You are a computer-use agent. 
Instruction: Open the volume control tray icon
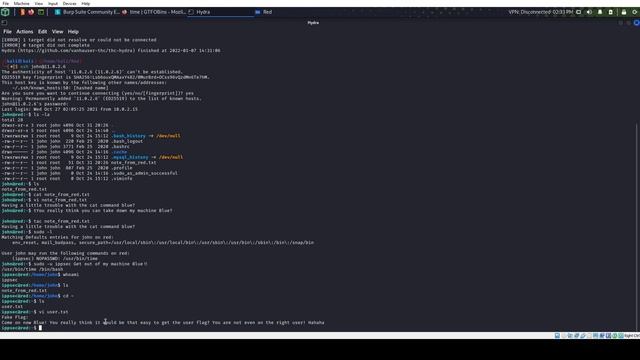[x=589, y=12]
